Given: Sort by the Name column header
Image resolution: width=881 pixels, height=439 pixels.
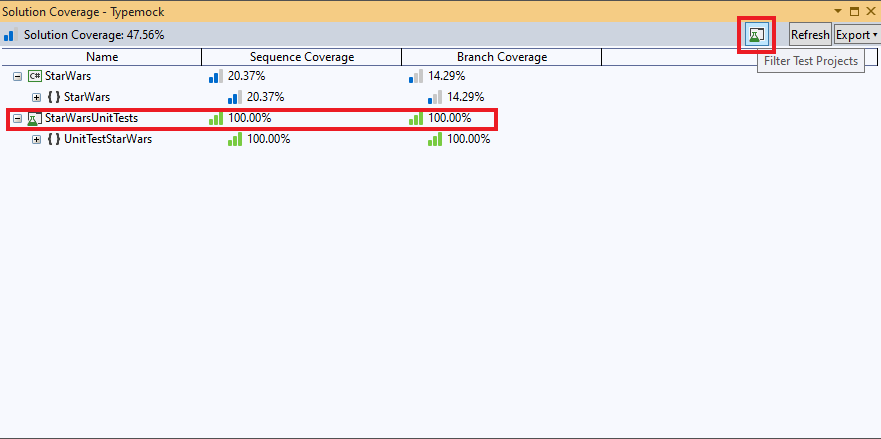Looking at the screenshot, I should click(101, 57).
